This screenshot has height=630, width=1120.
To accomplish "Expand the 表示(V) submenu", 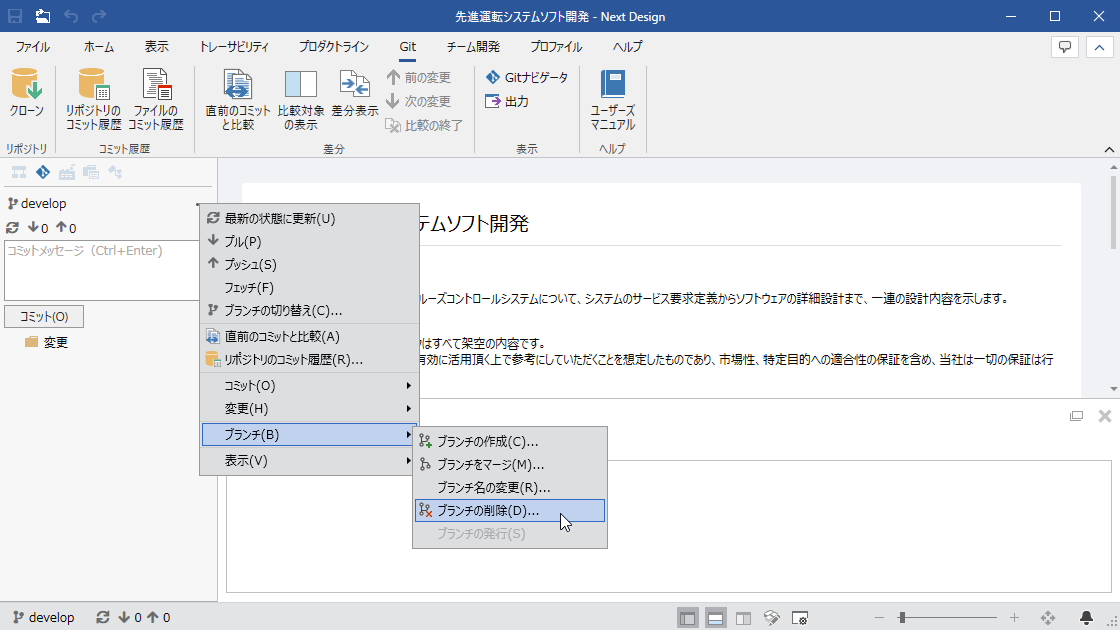I will [x=309, y=461].
